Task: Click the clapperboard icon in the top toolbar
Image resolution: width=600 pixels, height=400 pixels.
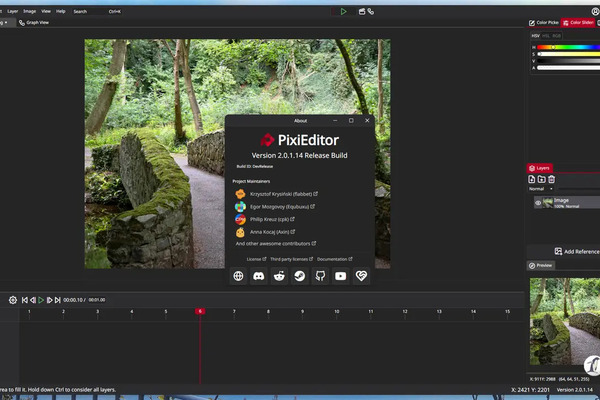Action: [x=362, y=11]
